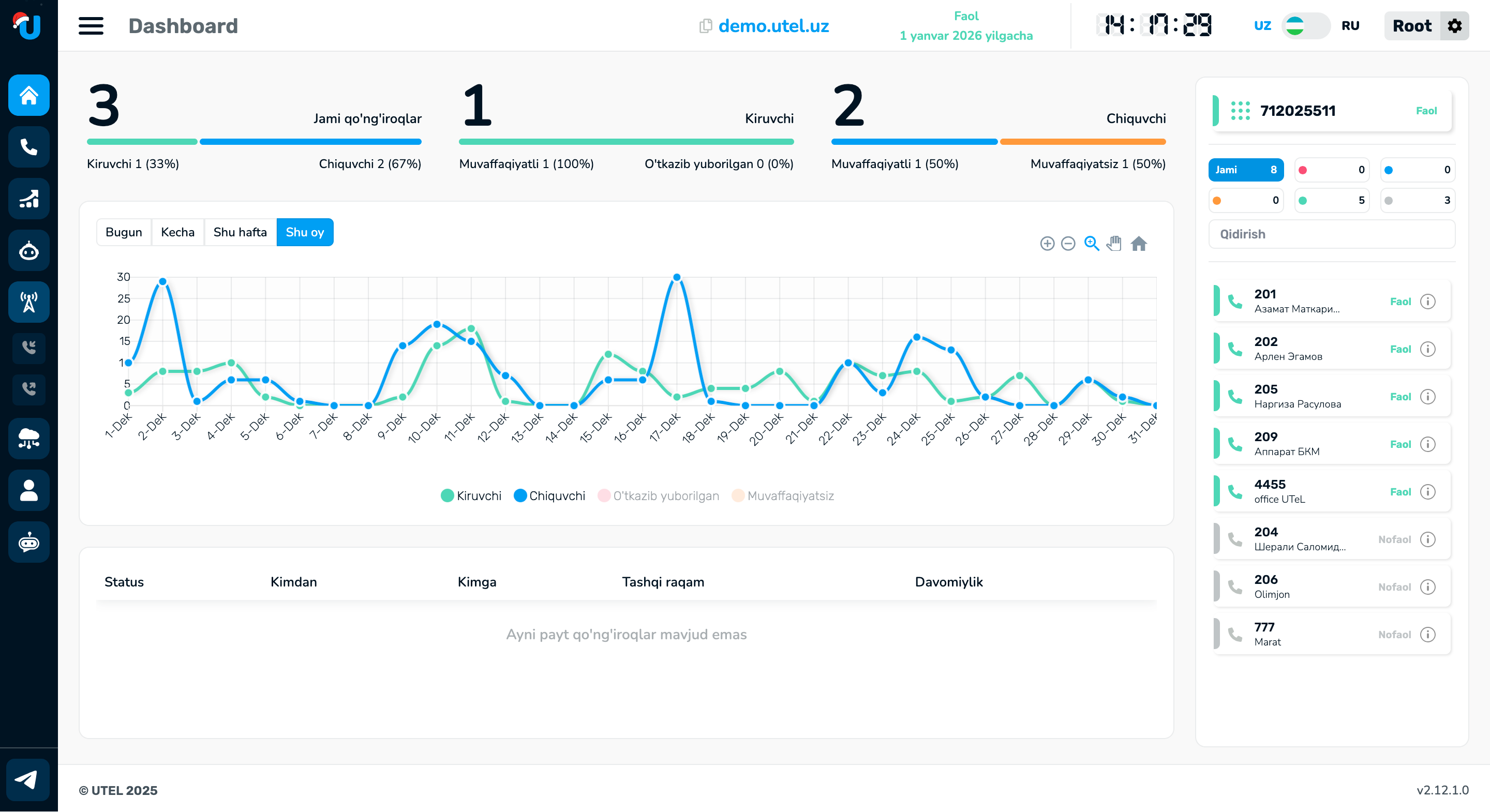Open the phone calls sidebar icon

(x=29, y=147)
